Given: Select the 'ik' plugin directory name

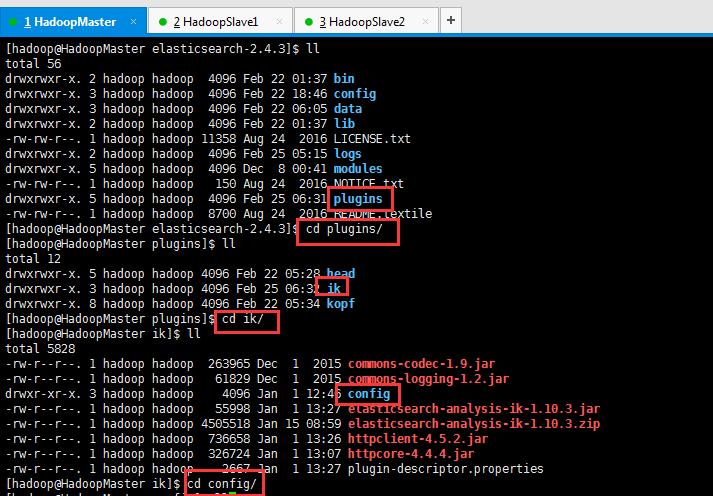Looking at the screenshot, I should (334, 289).
